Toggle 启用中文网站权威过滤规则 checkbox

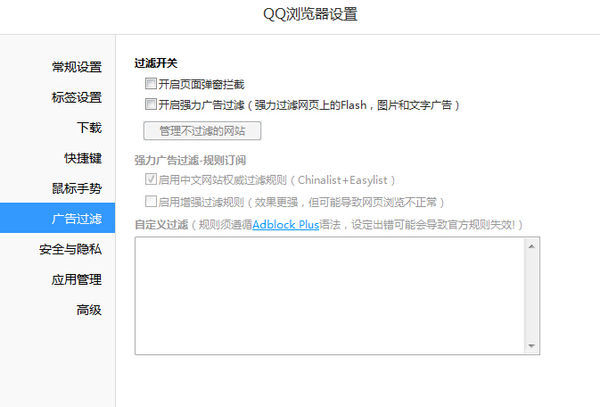coord(150,181)
